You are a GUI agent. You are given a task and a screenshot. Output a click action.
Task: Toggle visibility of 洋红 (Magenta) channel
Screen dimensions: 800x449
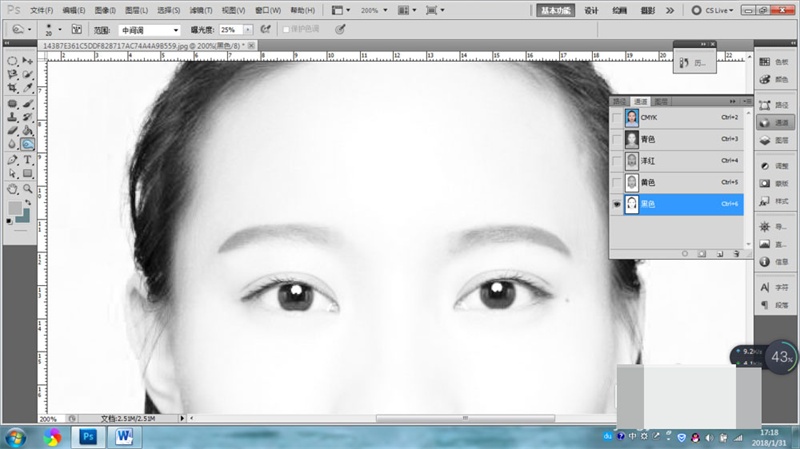coord(617,161)
